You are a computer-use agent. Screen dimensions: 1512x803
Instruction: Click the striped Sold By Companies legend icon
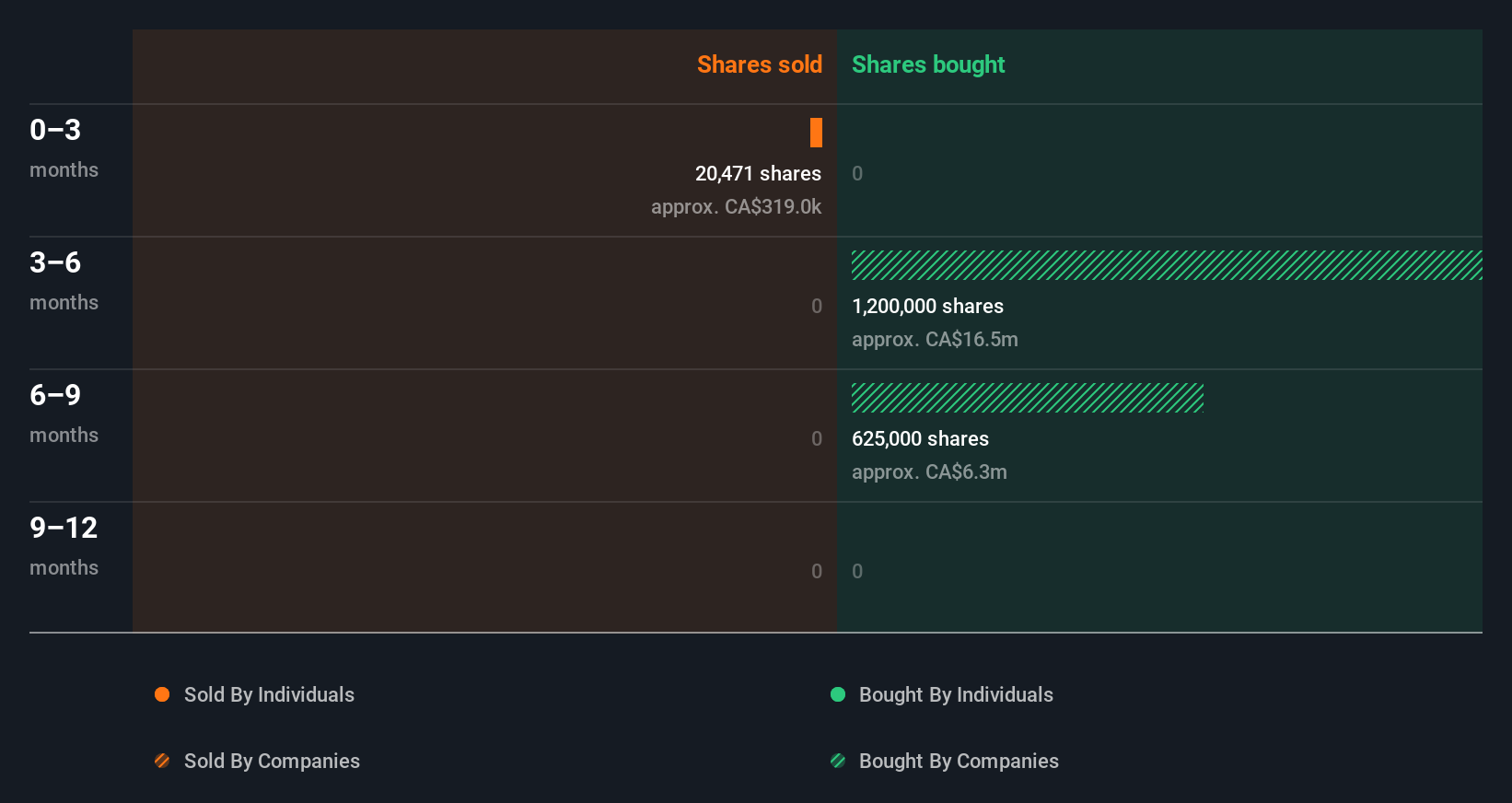pyautogui.click(x=162, y=761)
